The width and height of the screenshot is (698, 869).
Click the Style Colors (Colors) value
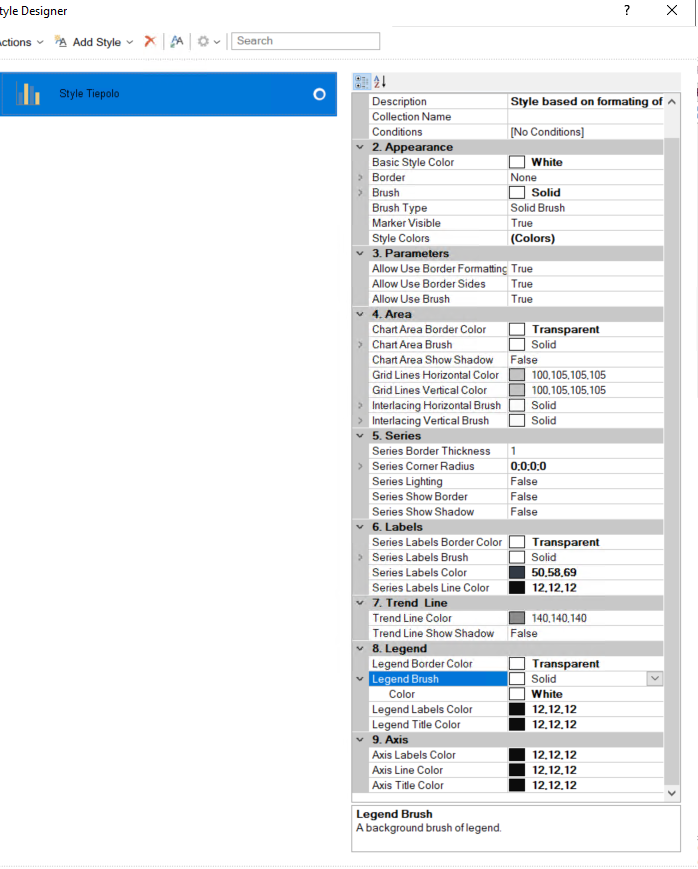point(533,238)
